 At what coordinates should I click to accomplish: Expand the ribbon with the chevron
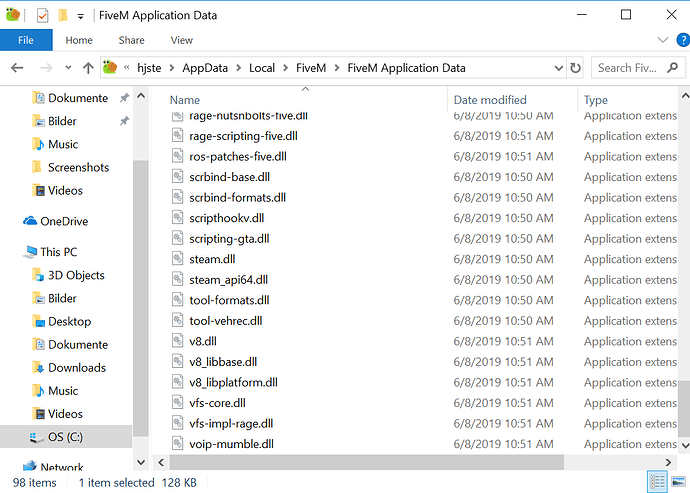click(663, 40)
